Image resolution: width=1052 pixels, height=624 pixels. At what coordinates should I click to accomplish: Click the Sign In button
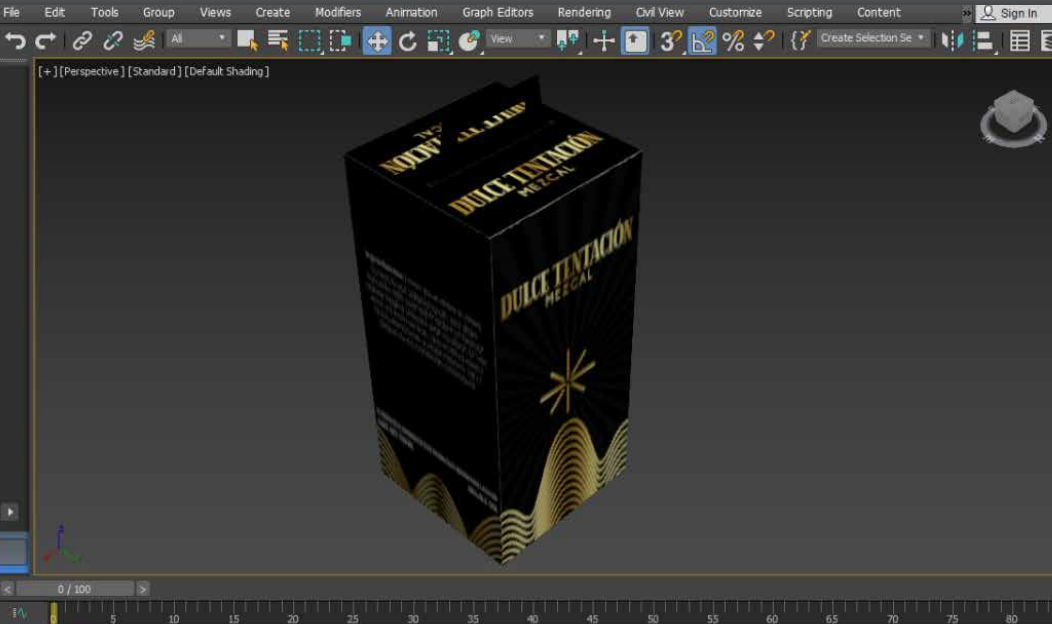pyautogui.click(x=1010, y=13)
